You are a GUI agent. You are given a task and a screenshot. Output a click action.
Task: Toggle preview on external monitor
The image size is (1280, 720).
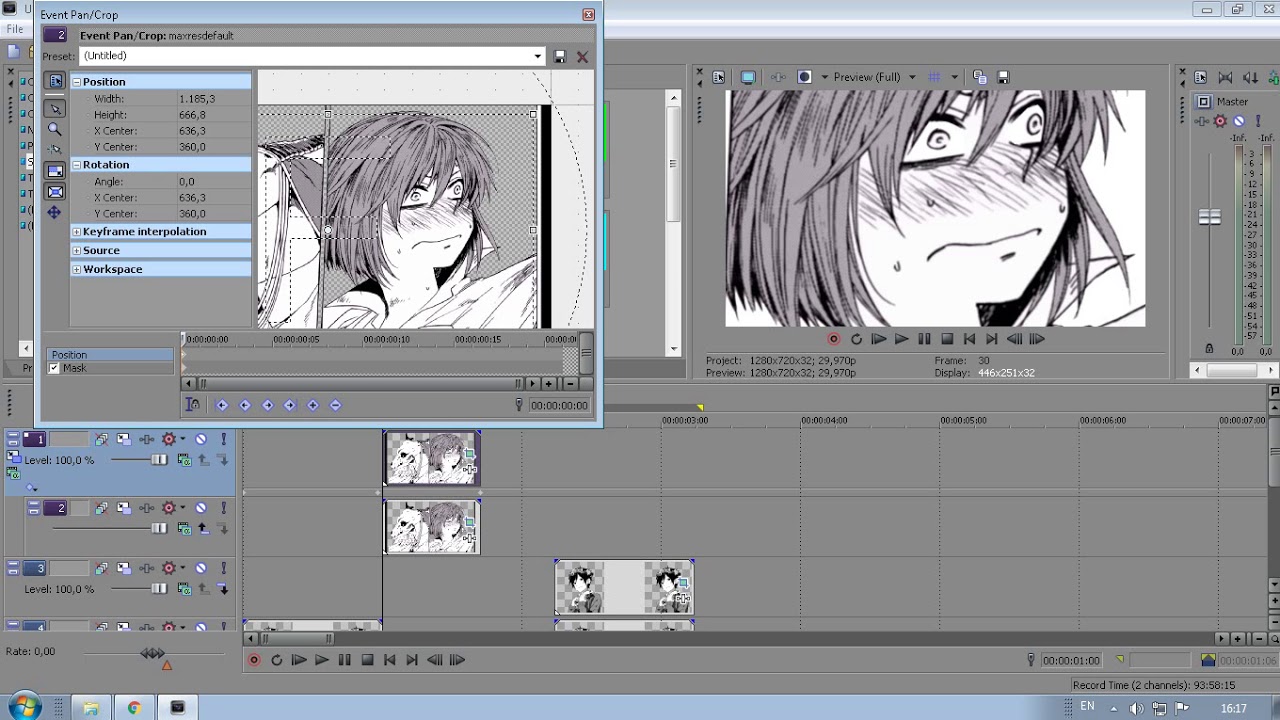tap(748, 77)
